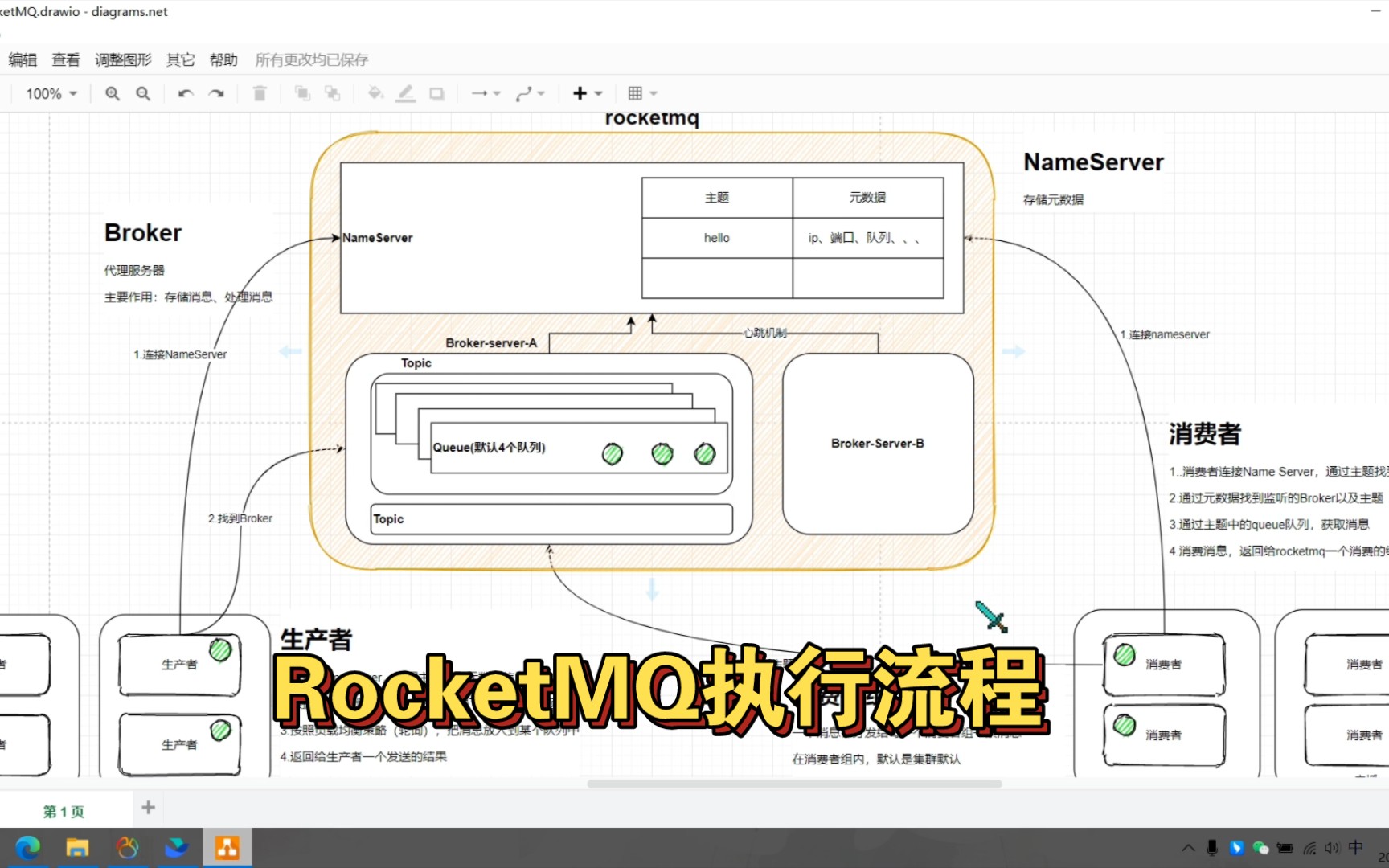
Task: Open the waypoints style dropdown
Action: pos(530,93)
